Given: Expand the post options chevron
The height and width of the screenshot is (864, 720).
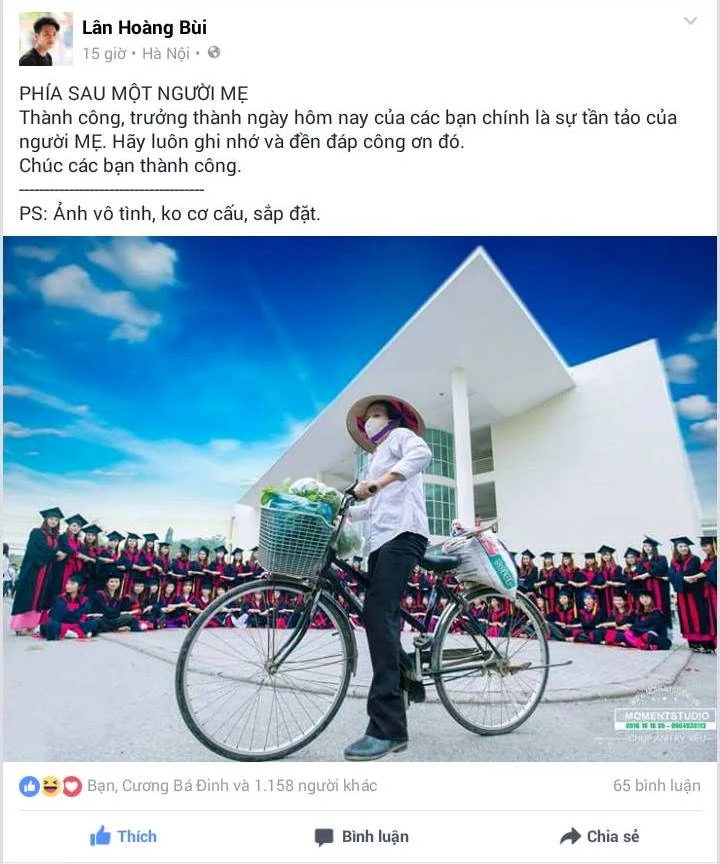Looking at the screenshot, I should (690, 21).
